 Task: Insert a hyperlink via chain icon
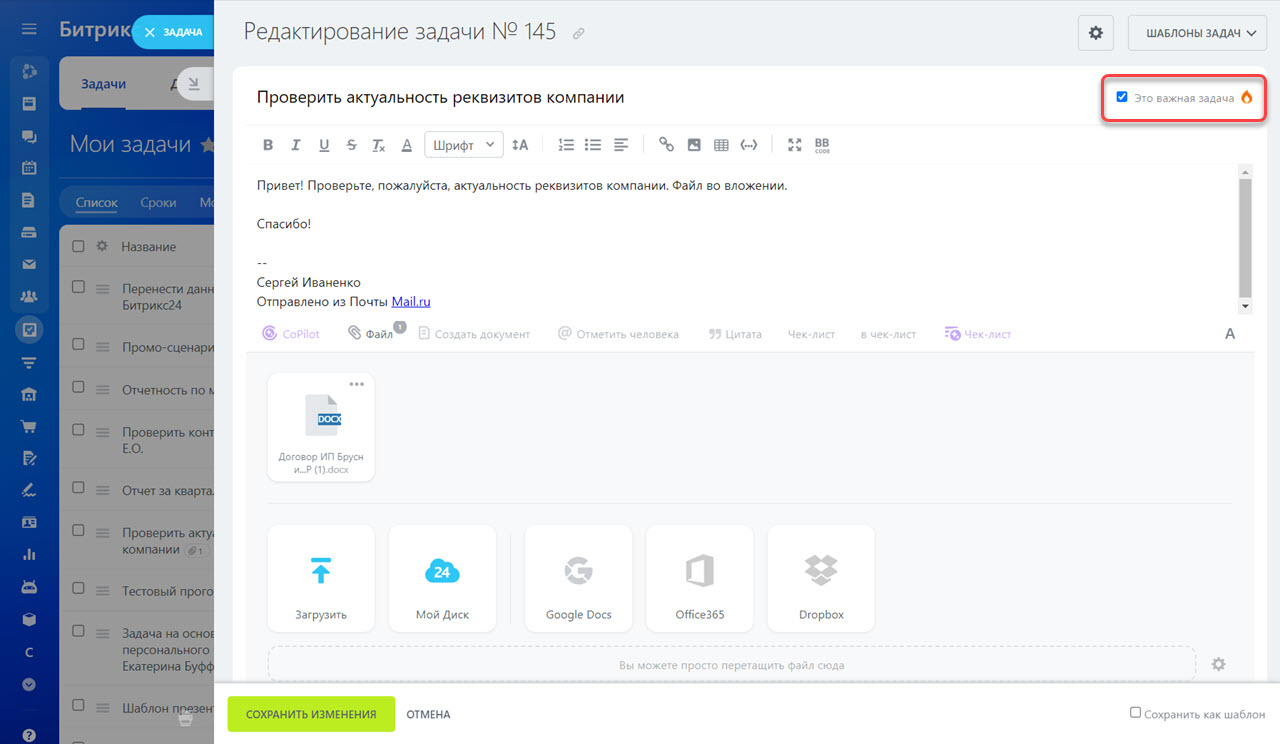point(666,145)
